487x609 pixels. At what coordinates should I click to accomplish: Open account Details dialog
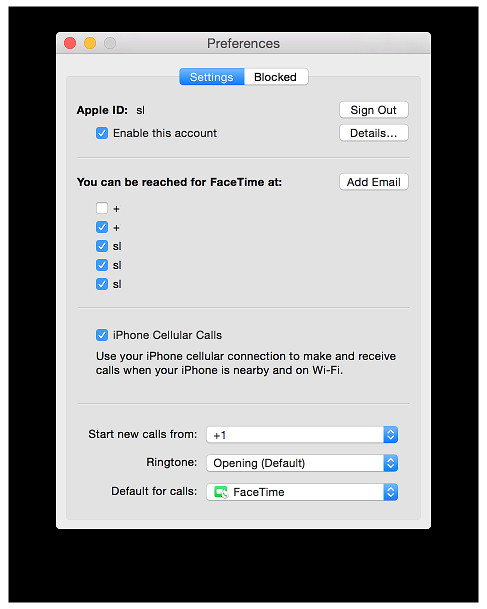pyautogui.click(x=374, y=133)
